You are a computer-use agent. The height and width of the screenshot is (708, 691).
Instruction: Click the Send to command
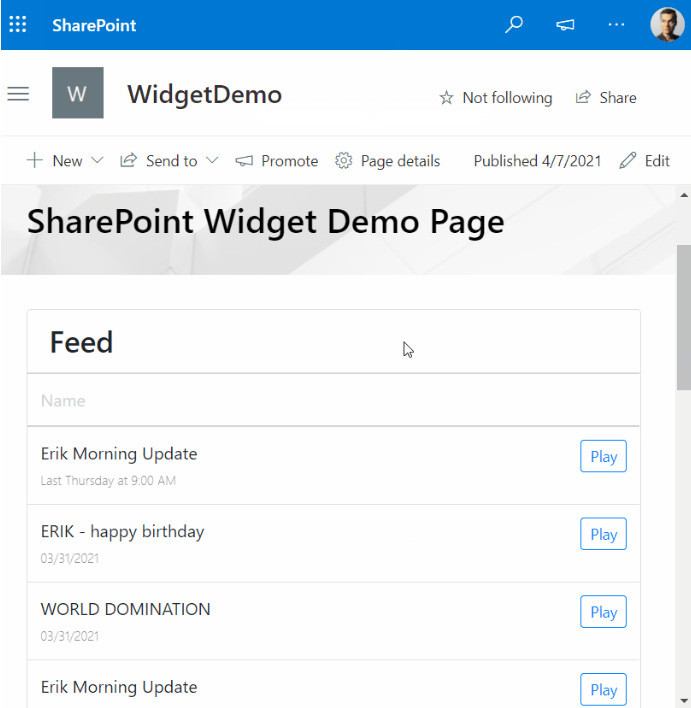pyautogui.click(x=159, y=161)
